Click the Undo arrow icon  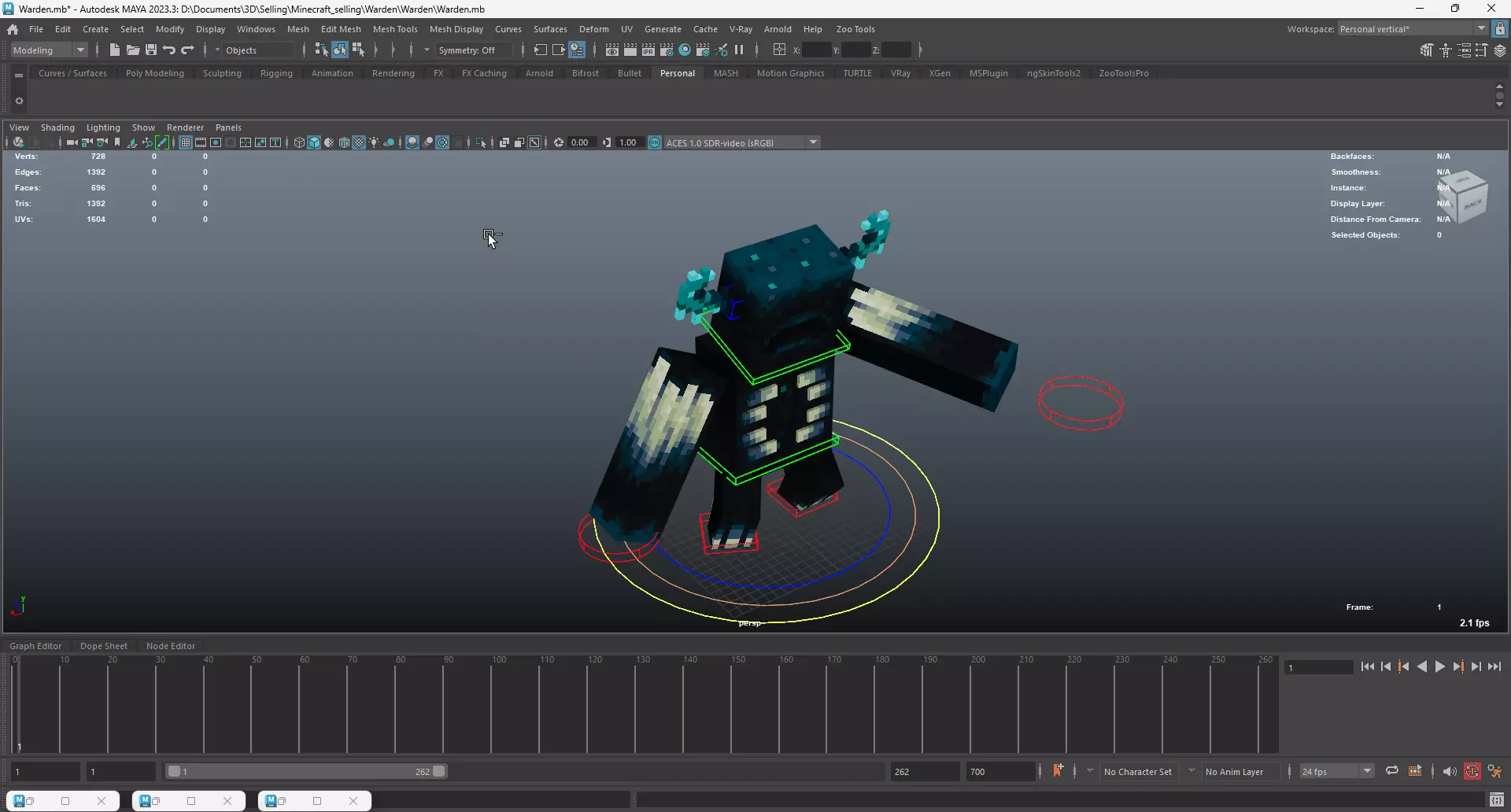(x=169, y=50)
